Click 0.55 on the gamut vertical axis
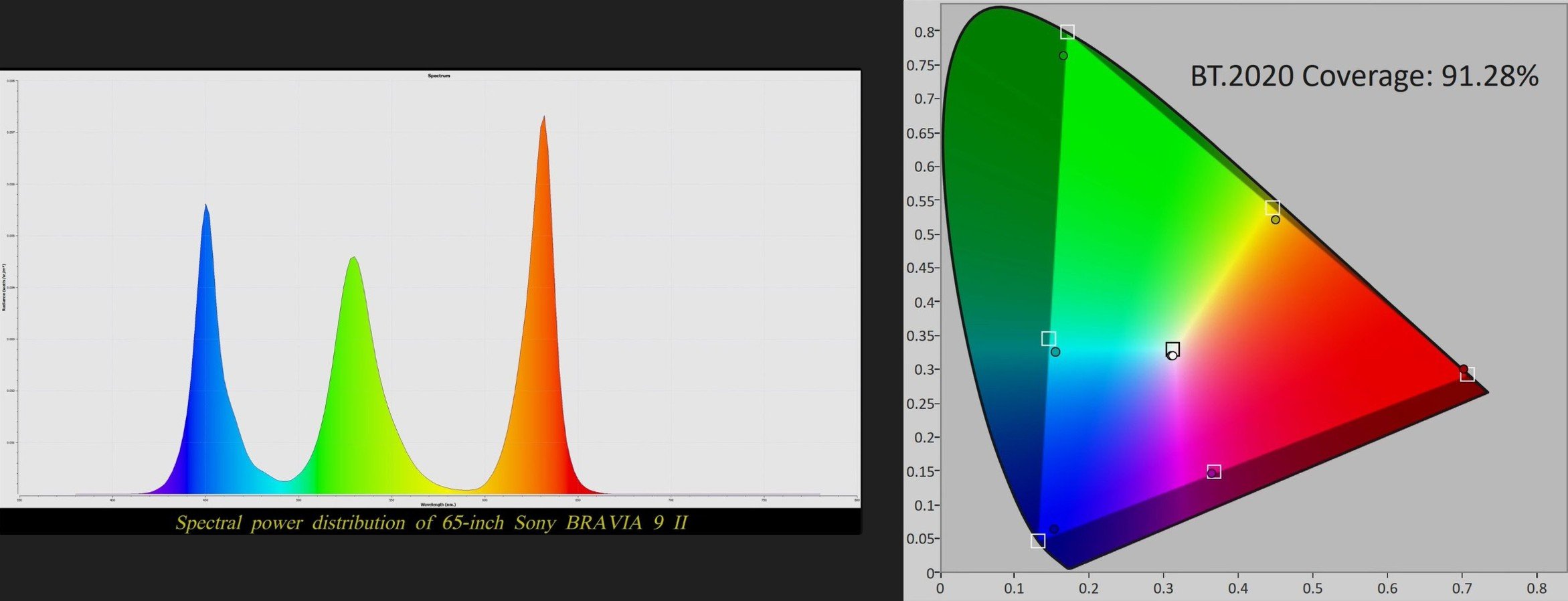This screenshot has height=601, width=1568. pos(921,201)
